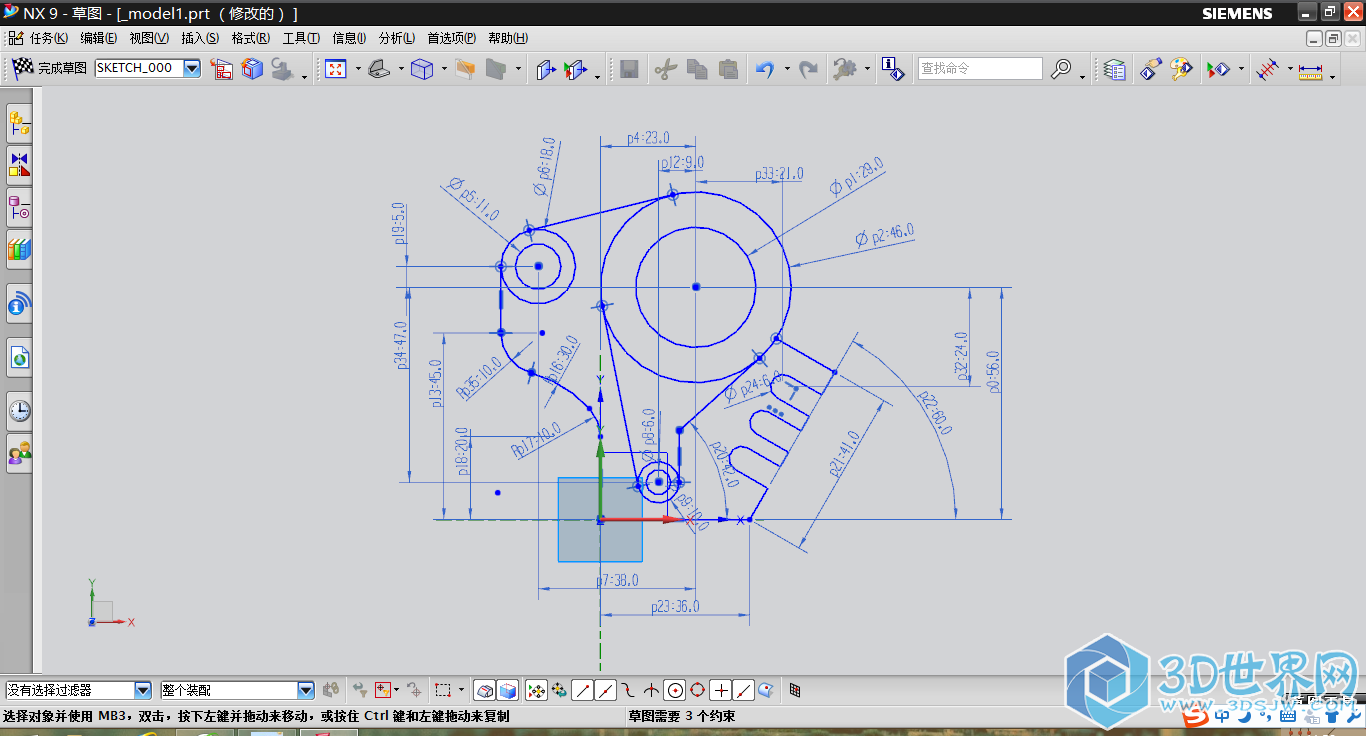
Task: Open the 任务(K) menu
Action: 49,38
